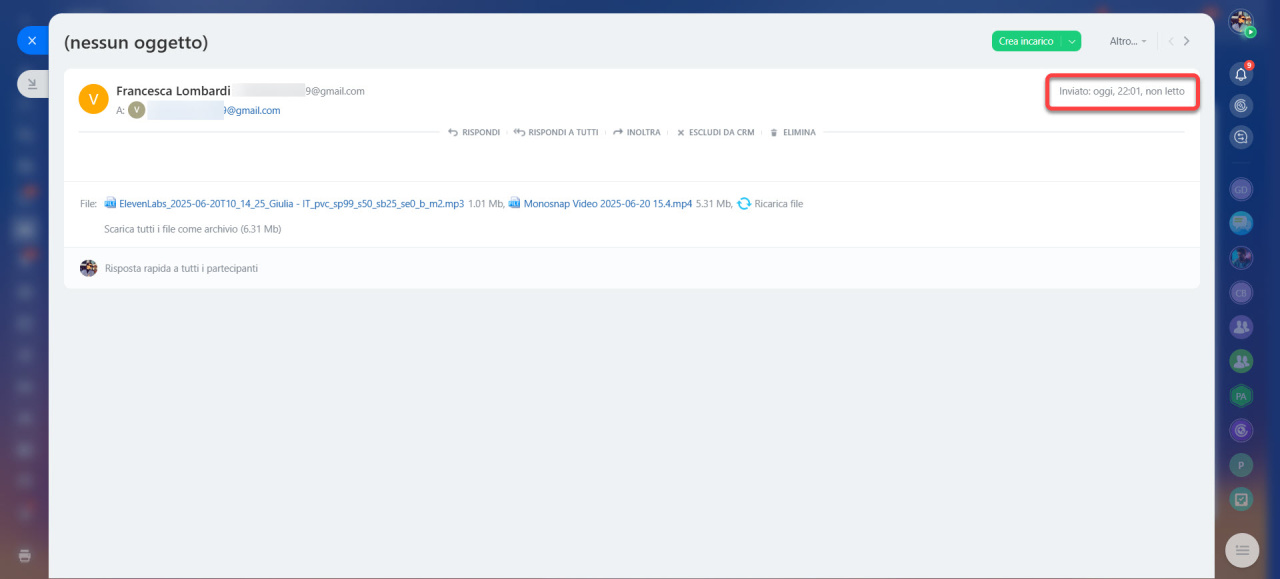Click sender avatar with letter V
This screenshot has width=1280, height=579.
click(x=93, y=98)
